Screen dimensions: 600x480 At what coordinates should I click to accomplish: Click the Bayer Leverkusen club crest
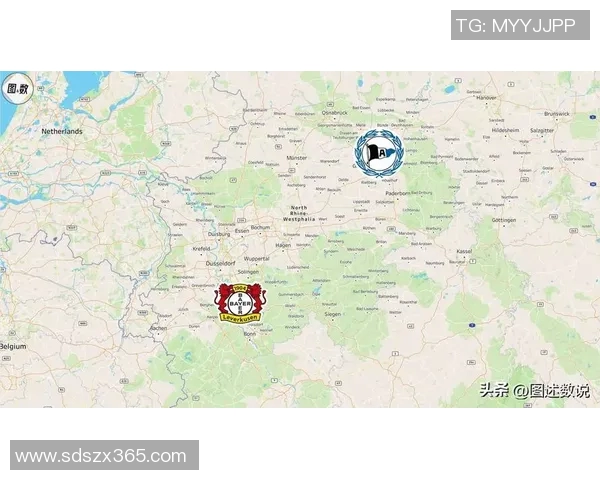pos(240,304)
